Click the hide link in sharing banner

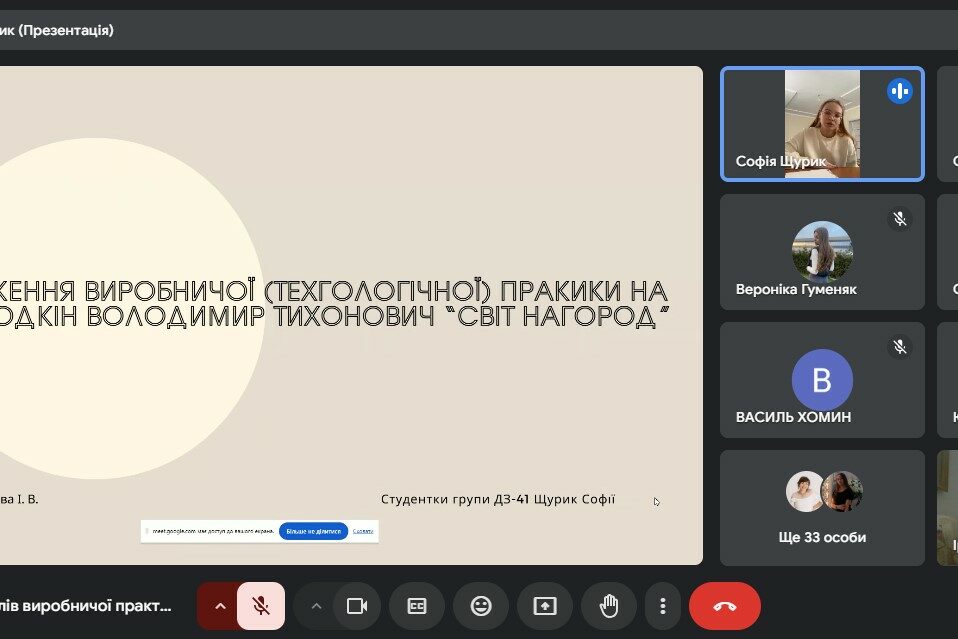tap(363, 531)
